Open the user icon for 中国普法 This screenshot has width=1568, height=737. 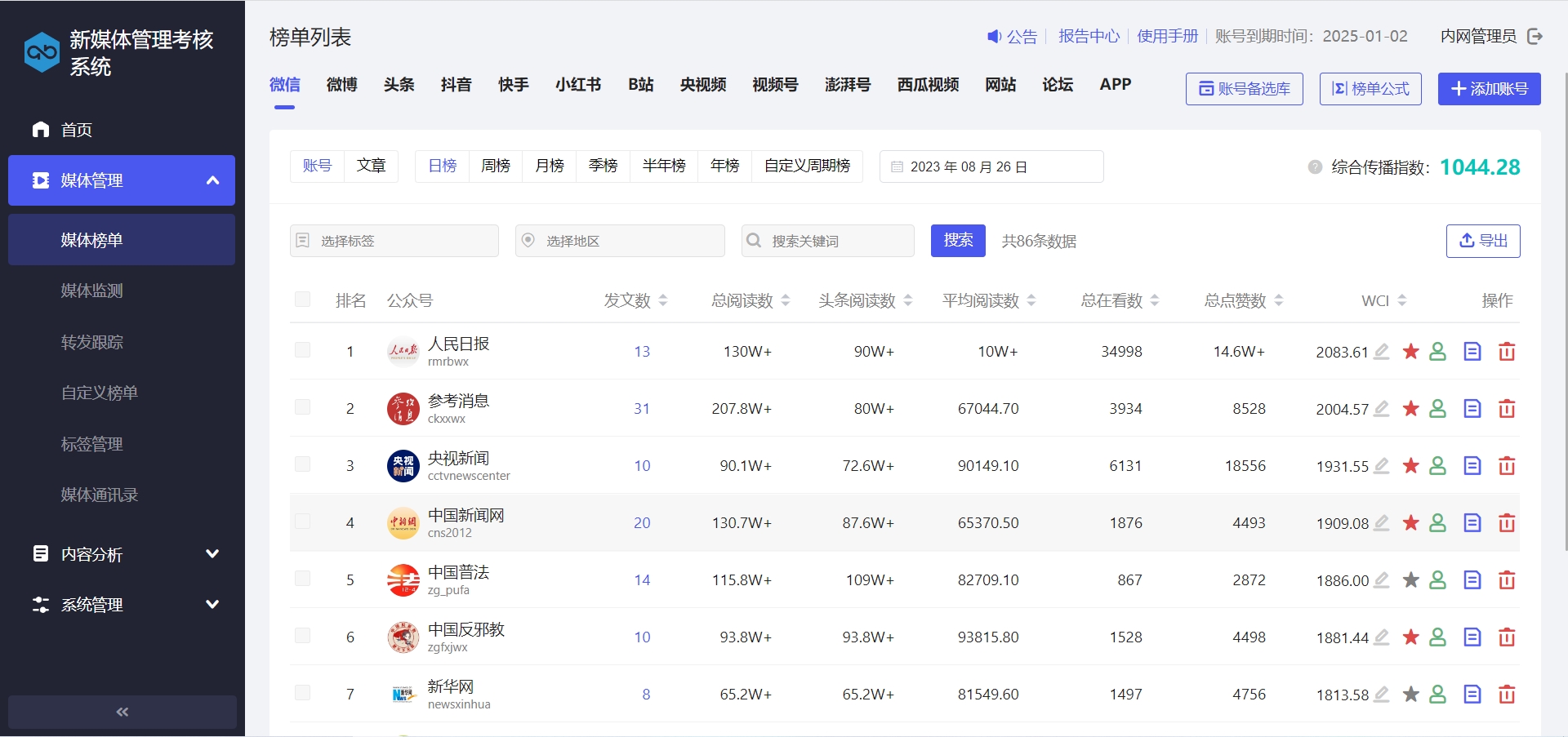(x=1438, y=580)
